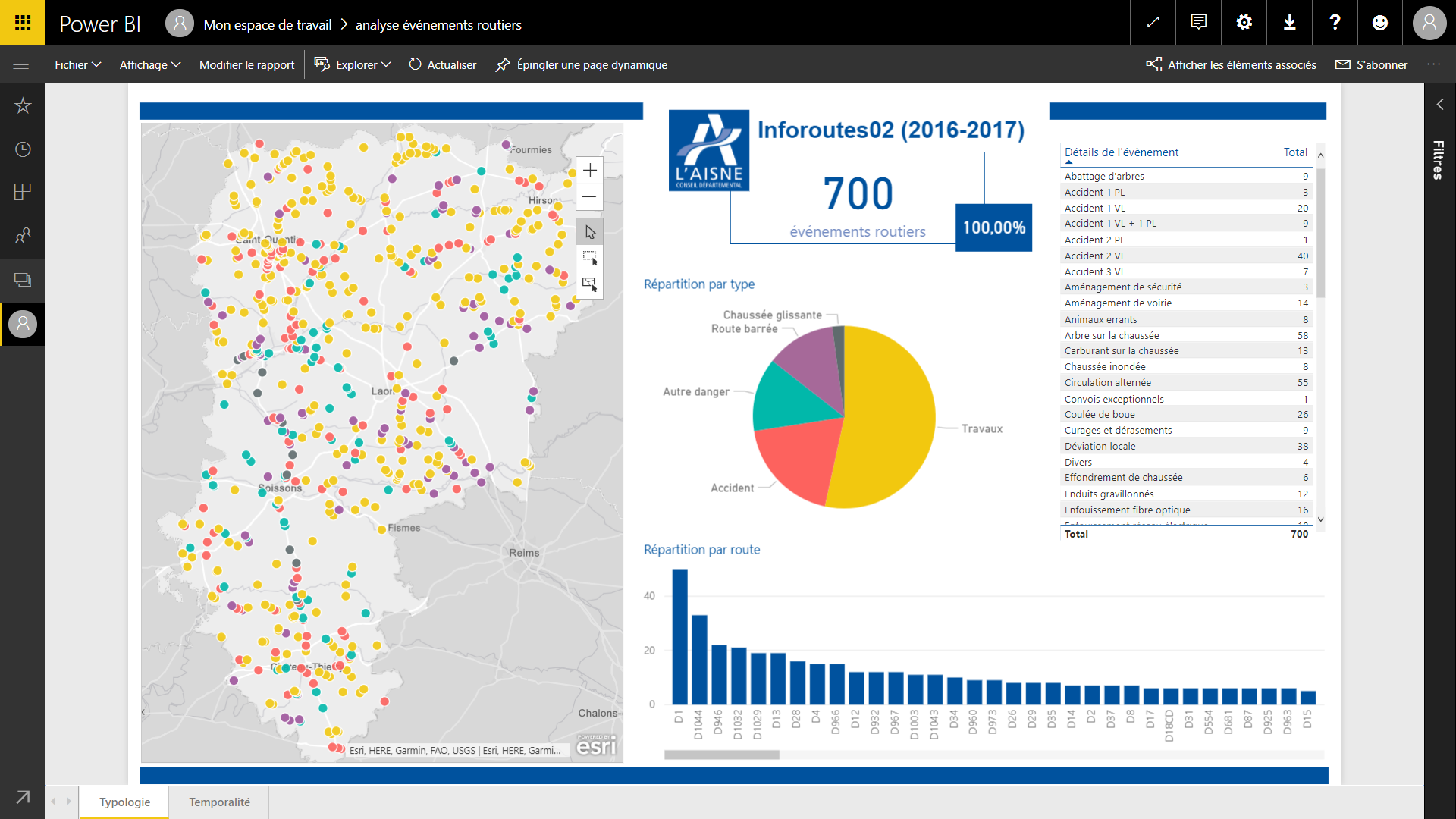Choose rectangle select tool on map
This screenshot has width=1456, height=819.
[590, 258]
